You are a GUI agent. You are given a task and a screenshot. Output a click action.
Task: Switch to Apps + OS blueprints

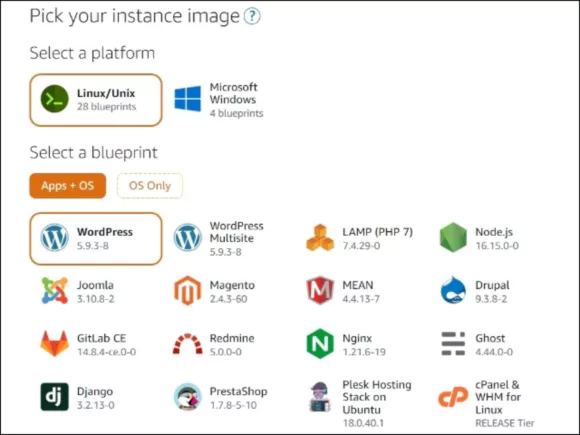68,186
